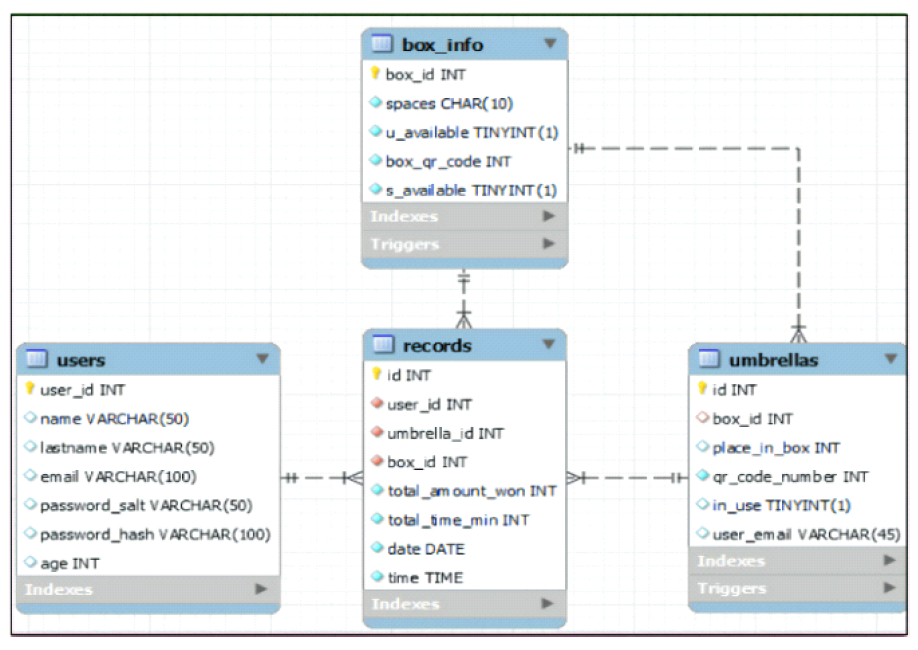Collapse the umbrellas table with header arrow
This screenshot has height=650, width=918.
(890, 359)
